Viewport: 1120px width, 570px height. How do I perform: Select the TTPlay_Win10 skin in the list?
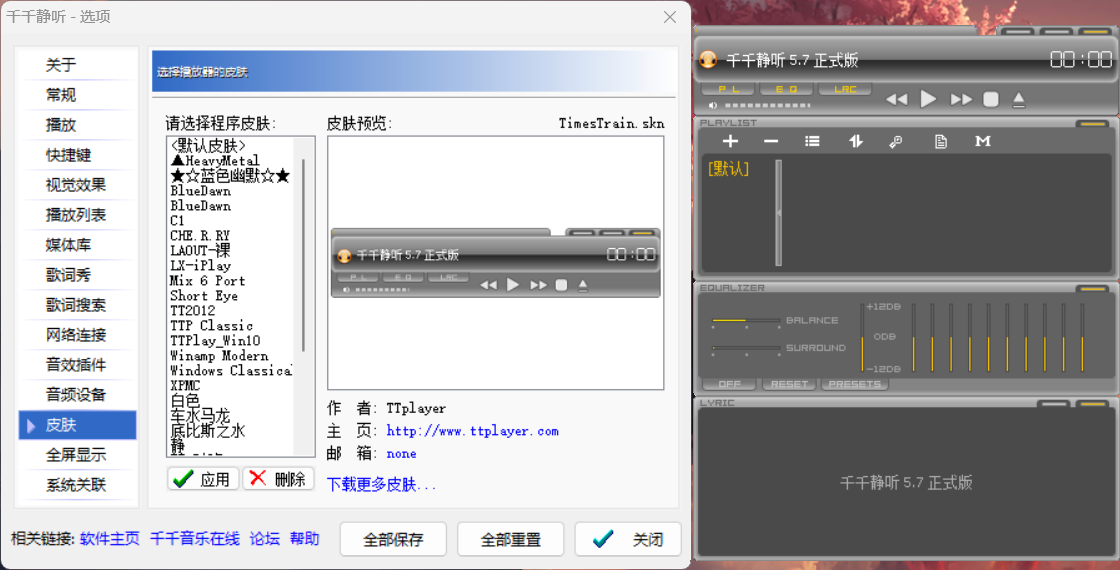coord(215,341)
